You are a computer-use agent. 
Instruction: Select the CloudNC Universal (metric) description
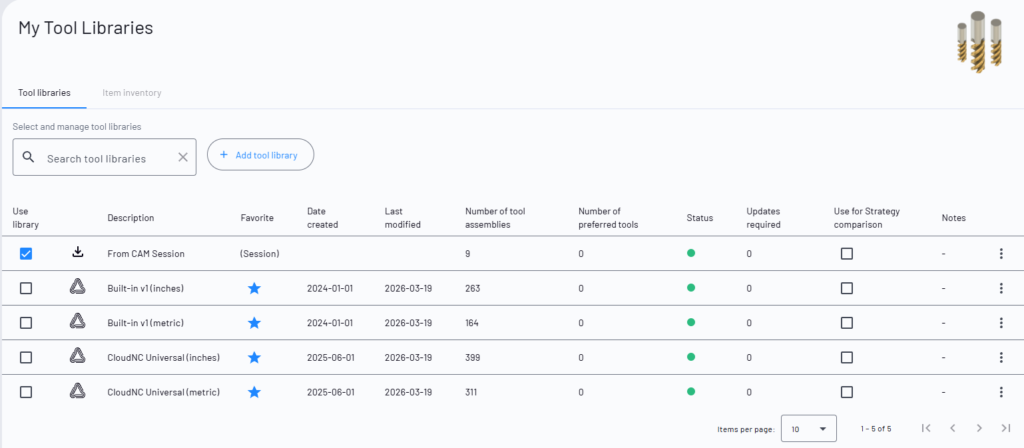click(x=163, y=392)
